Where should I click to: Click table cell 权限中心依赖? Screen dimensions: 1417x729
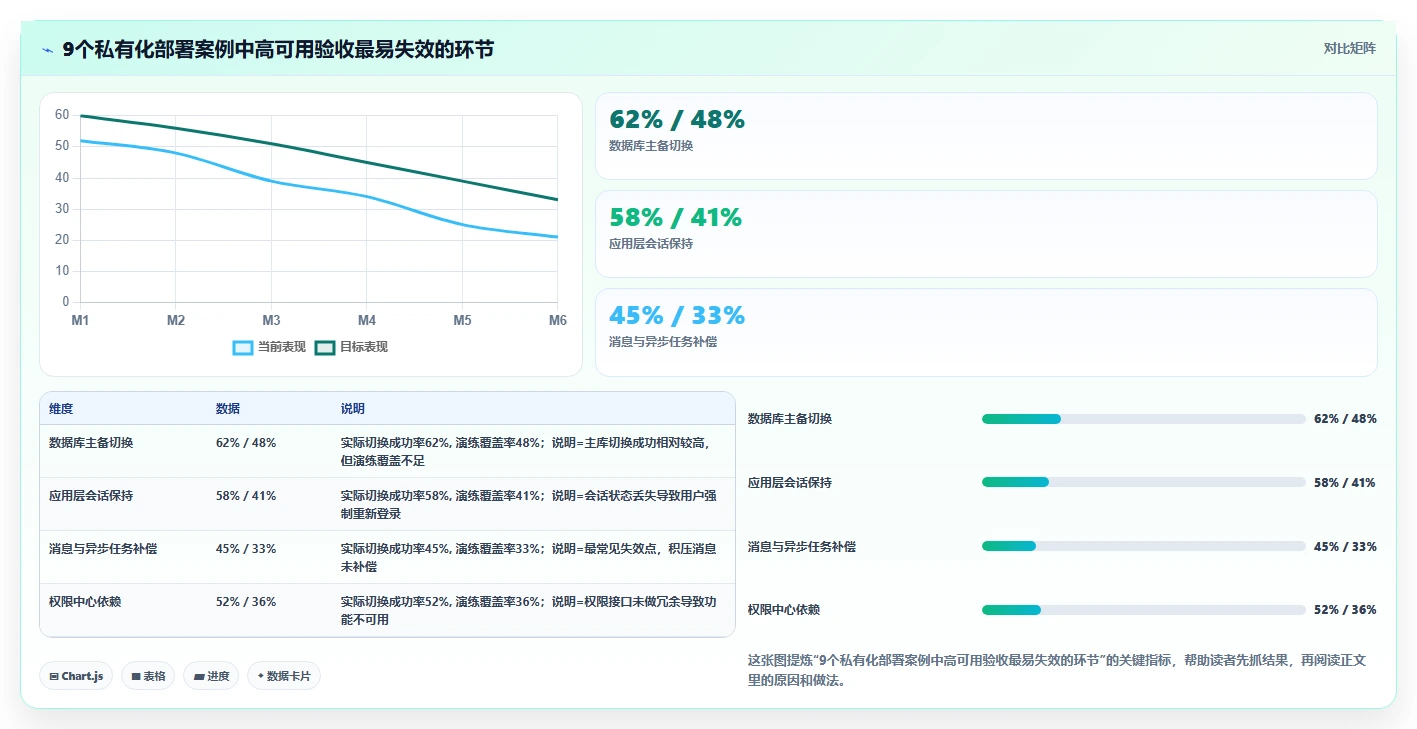click(x=85, y=601)
